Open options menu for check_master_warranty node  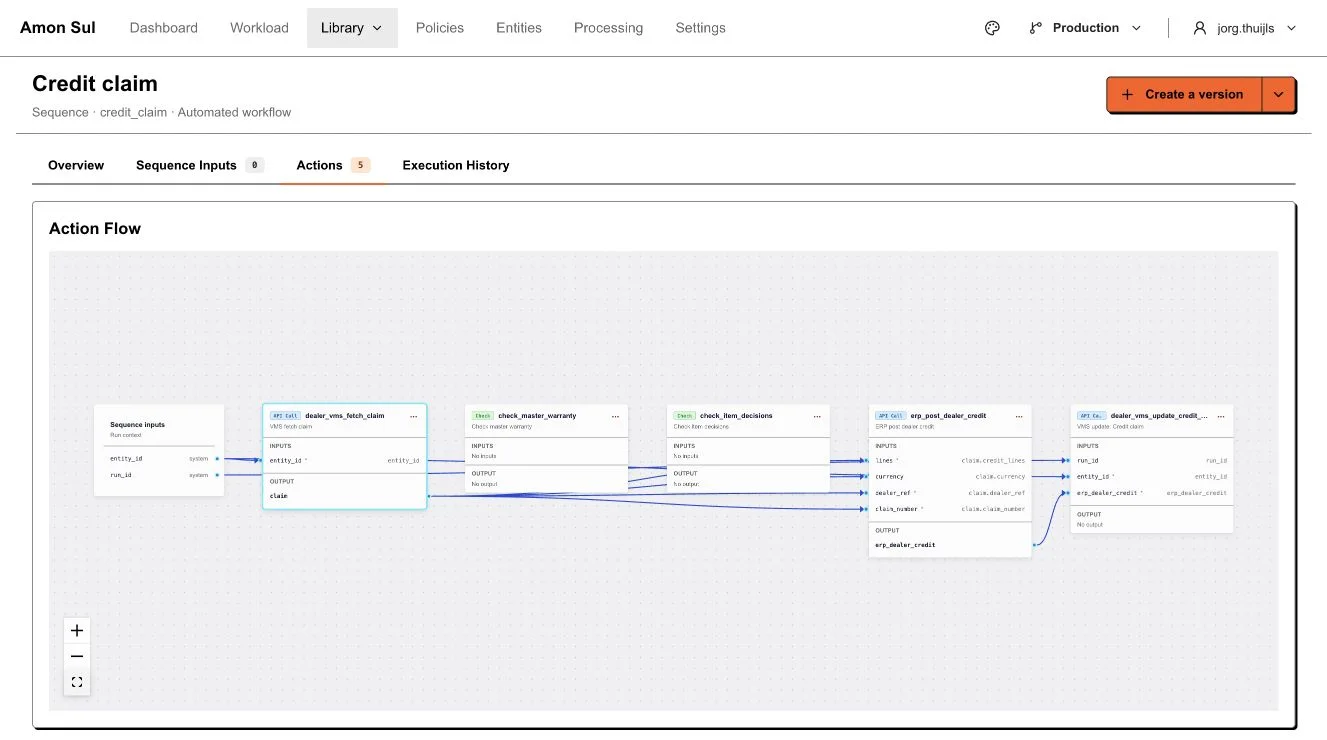coord(615,416)
